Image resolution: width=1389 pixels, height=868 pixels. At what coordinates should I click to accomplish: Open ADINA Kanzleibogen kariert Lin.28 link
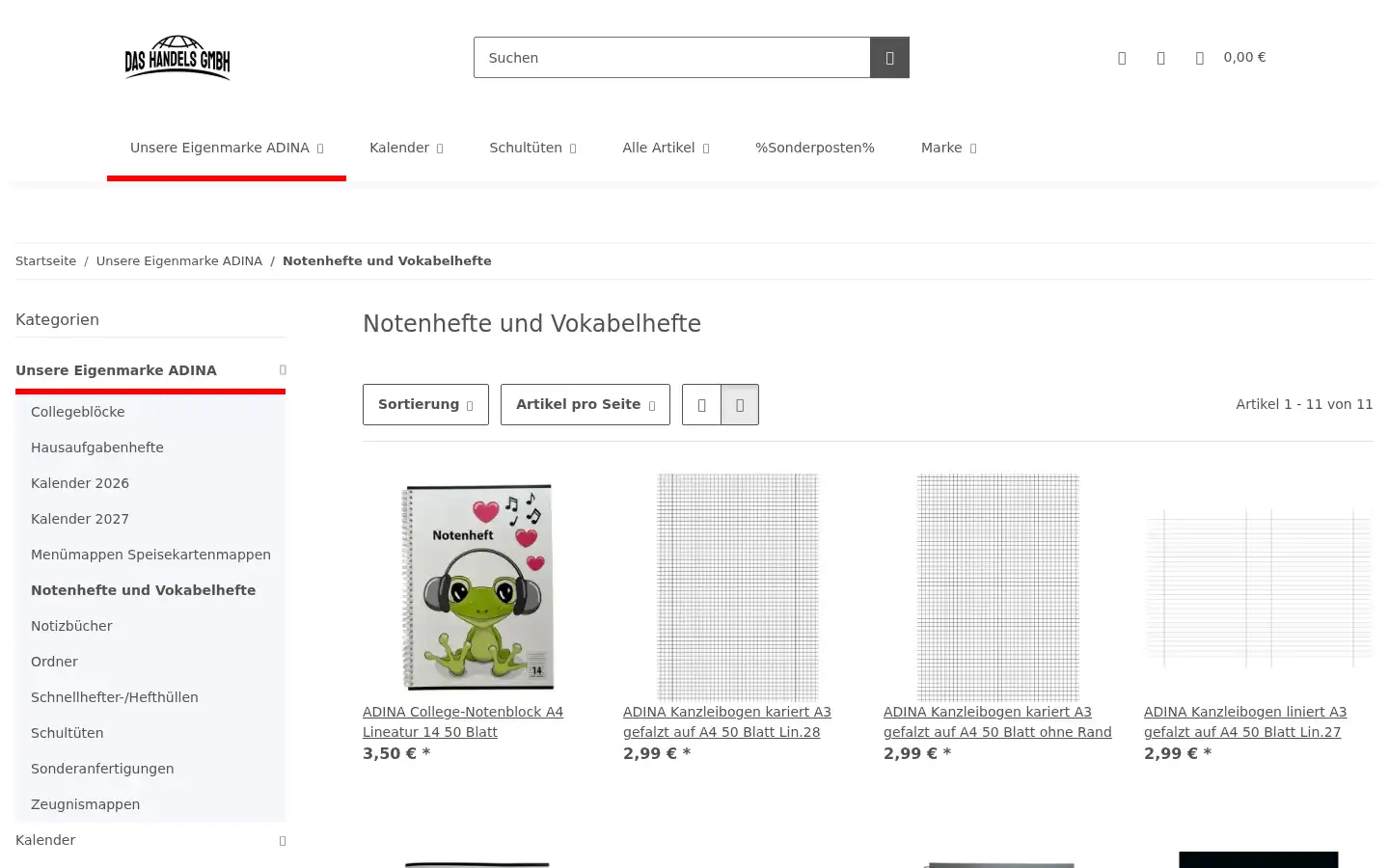727,722
